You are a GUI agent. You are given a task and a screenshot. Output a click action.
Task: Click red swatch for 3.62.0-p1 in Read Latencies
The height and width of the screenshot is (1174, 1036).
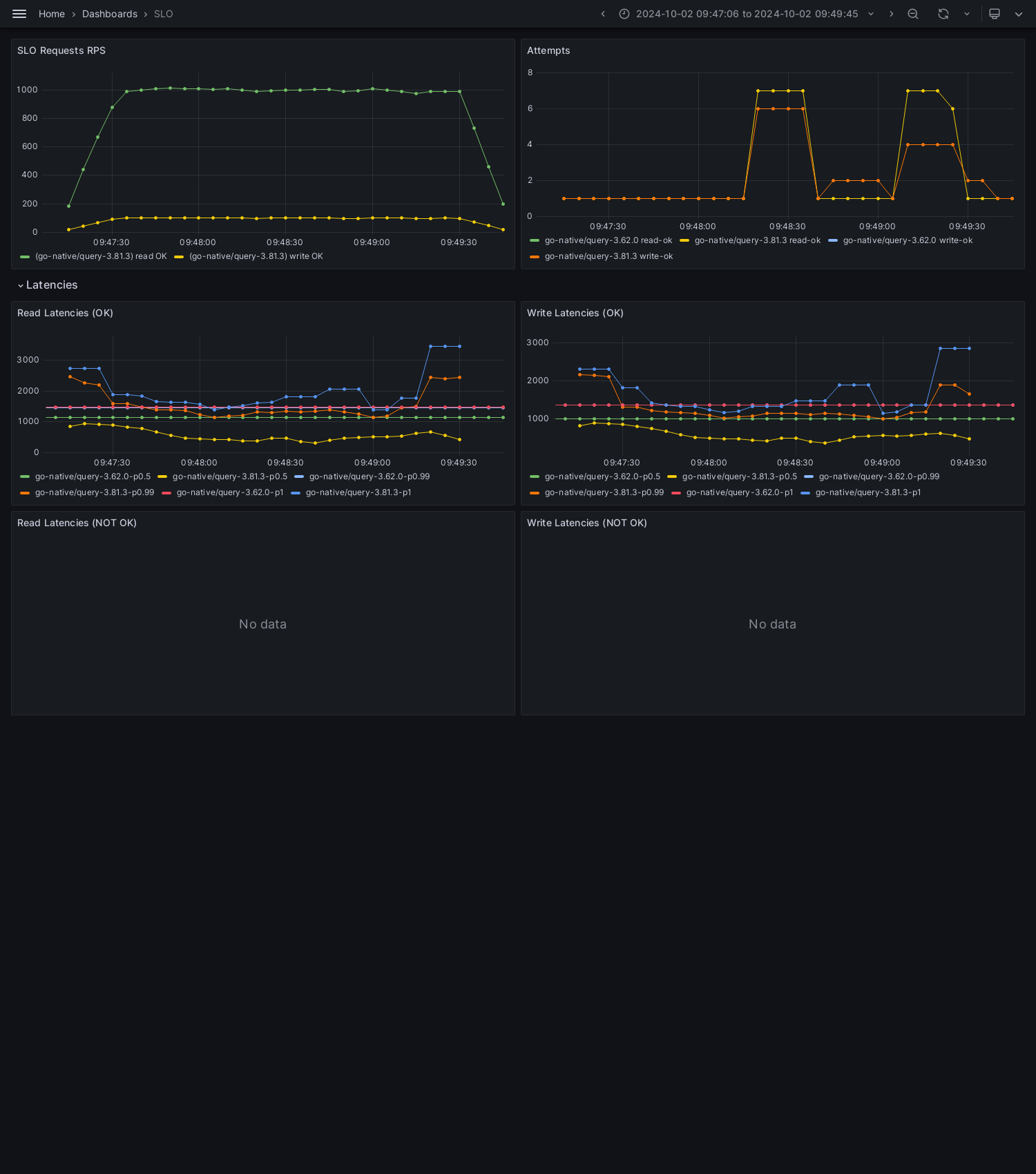(166, 492)
